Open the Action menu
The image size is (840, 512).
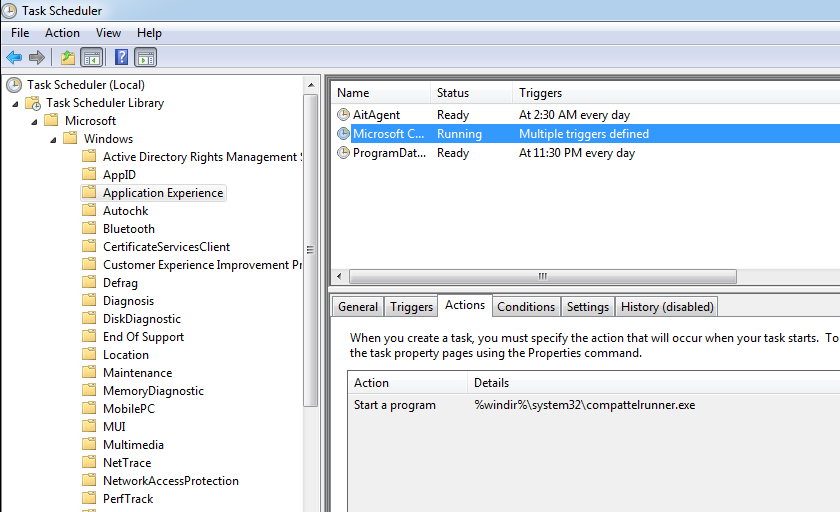click(x=62, y=33)
